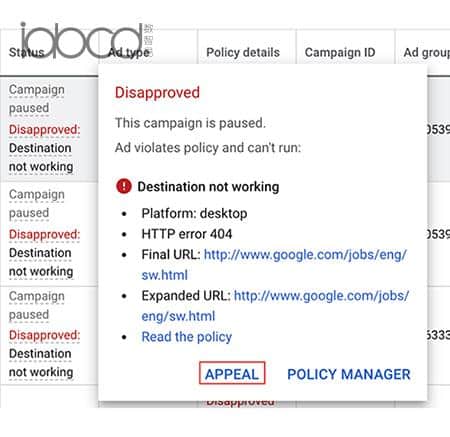
Task: Follow the Read the policy link
Action: tap(187, 337)
